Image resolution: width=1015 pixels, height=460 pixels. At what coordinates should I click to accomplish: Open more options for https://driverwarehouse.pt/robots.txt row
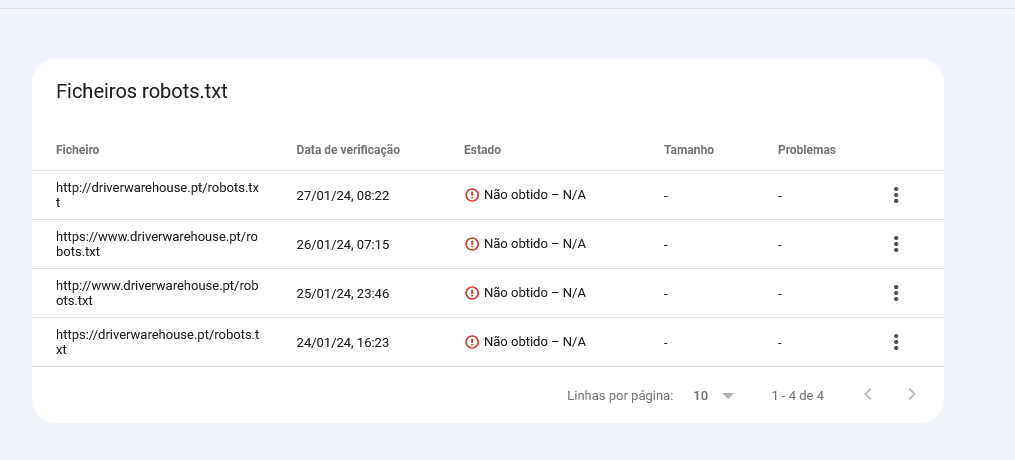pyautogui.click(x=896, y=342)
